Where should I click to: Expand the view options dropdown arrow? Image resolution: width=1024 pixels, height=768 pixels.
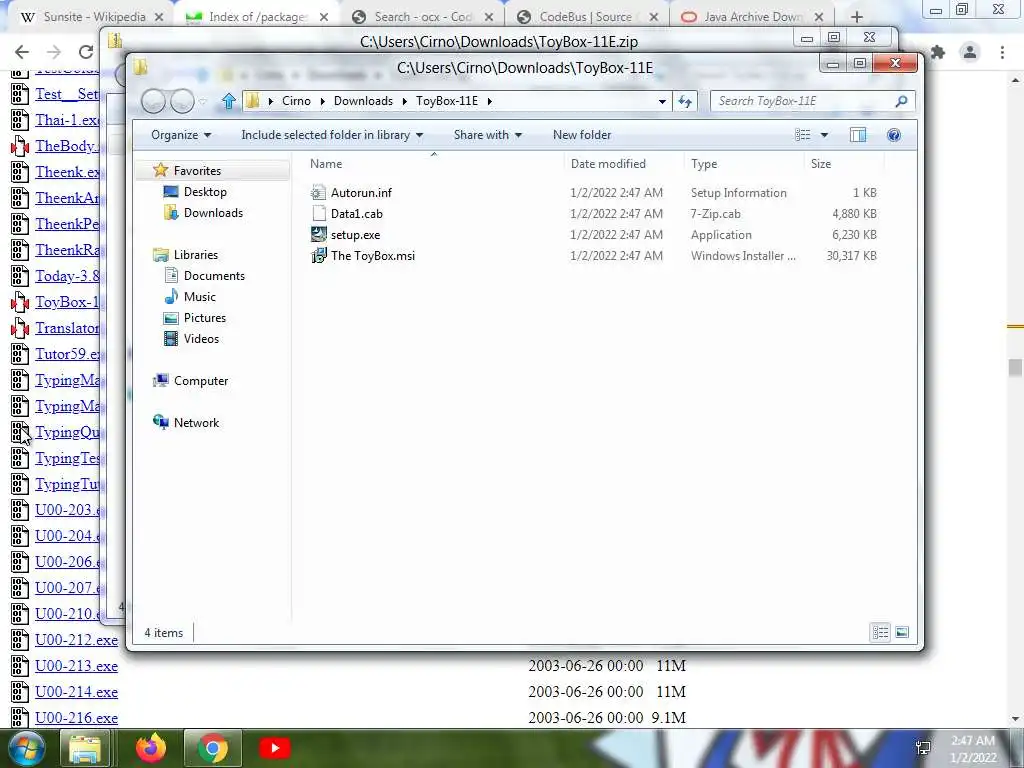tap(824, 135)
